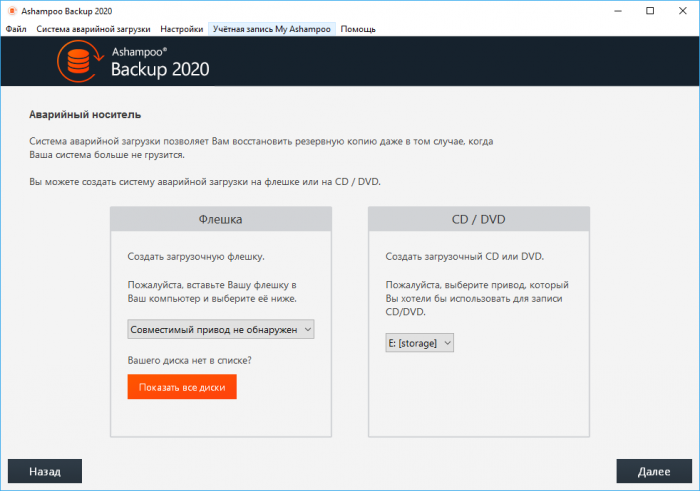
Task: Click the Показать все диски button
Action: click(182, 386)
